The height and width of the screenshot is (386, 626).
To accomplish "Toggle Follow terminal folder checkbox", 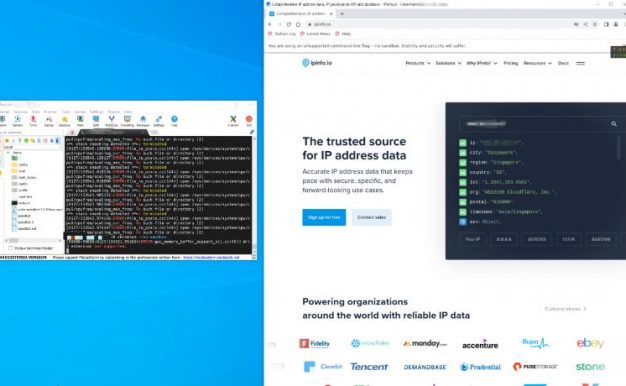I will tap(11, 248).
